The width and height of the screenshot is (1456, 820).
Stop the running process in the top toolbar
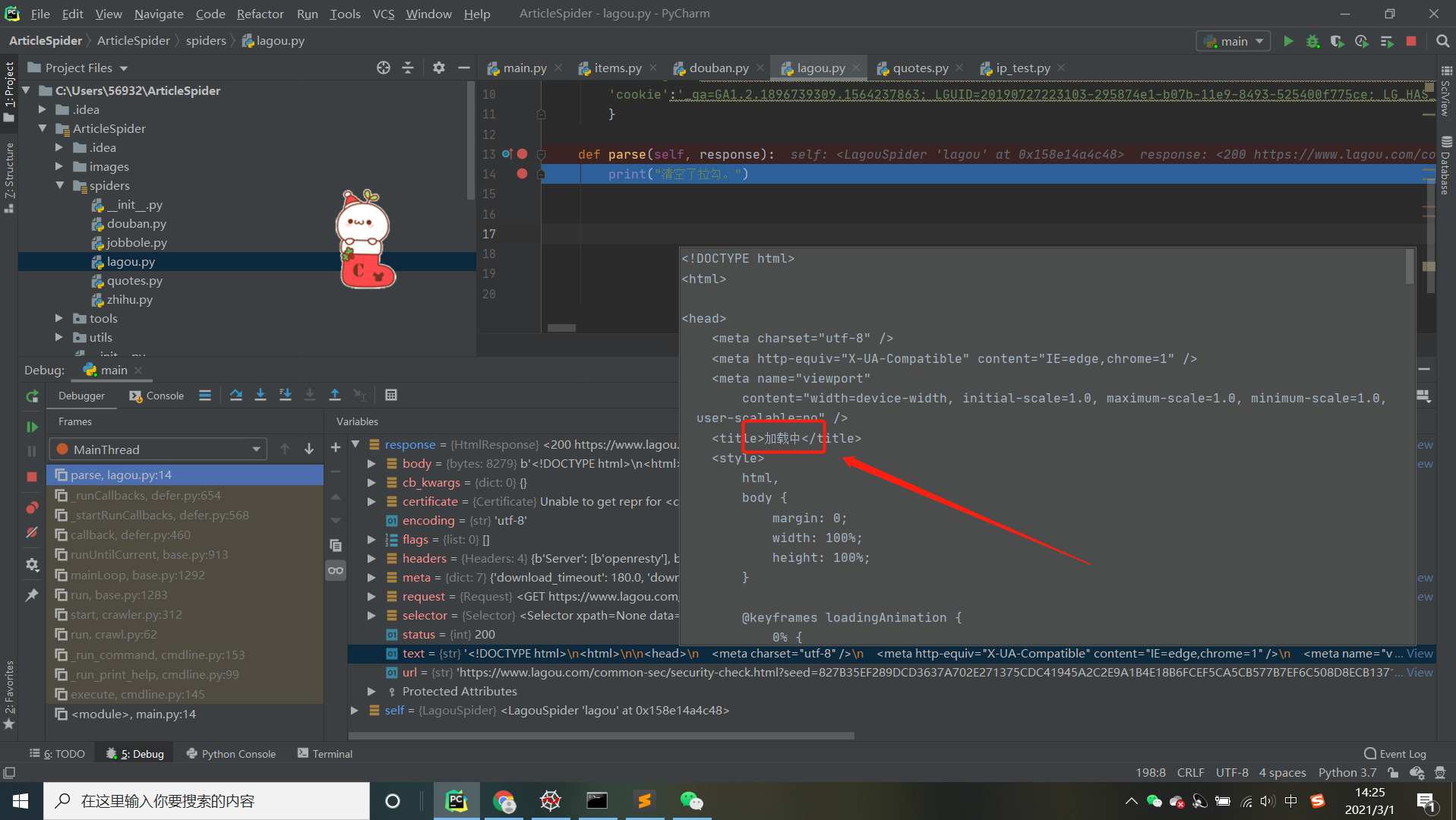pyautogui.click(x=1411, y=41)
